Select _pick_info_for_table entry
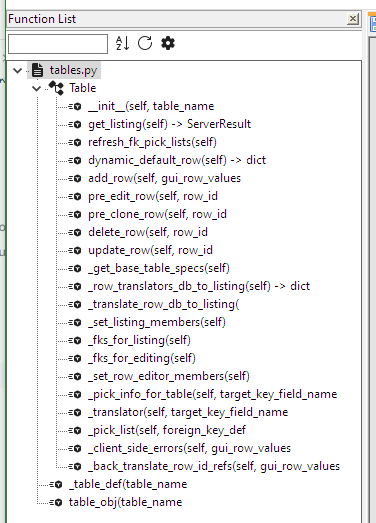Screen dimensions: 376x523 [213, 395]
